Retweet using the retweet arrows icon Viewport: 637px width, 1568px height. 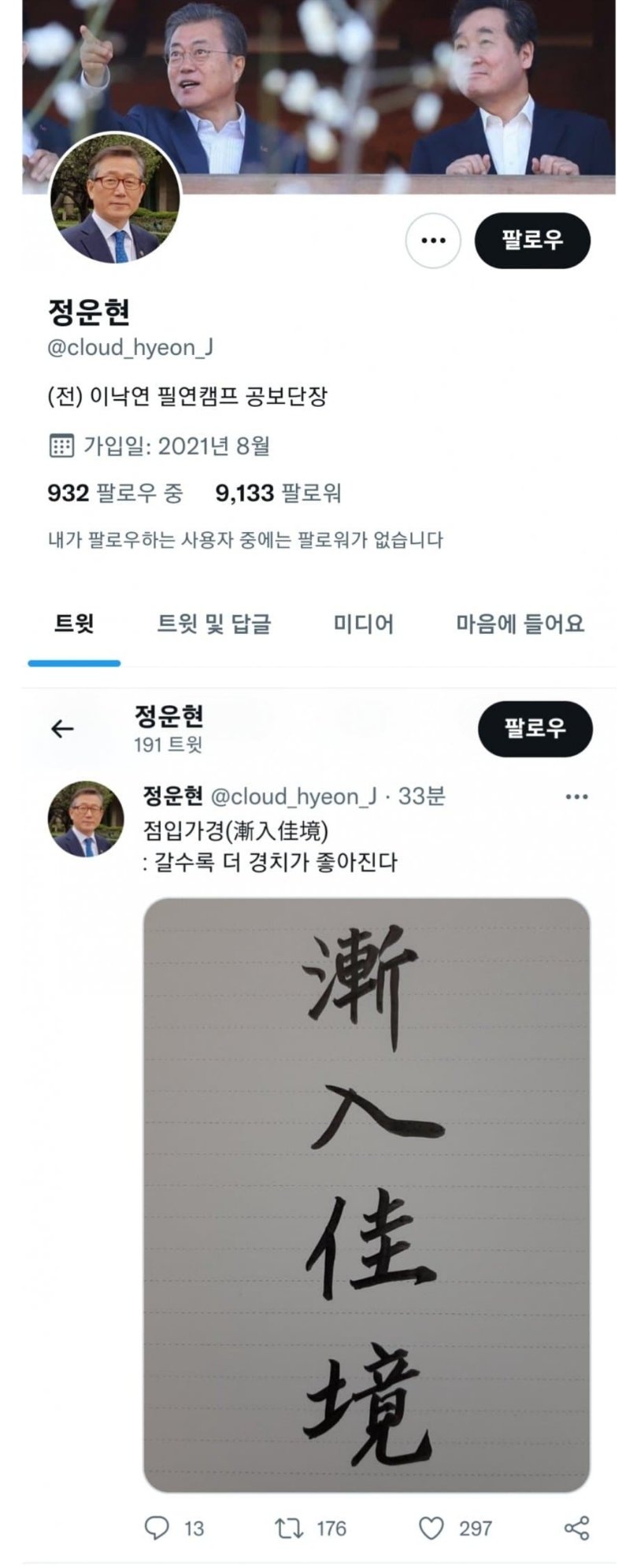(288, 1528)
